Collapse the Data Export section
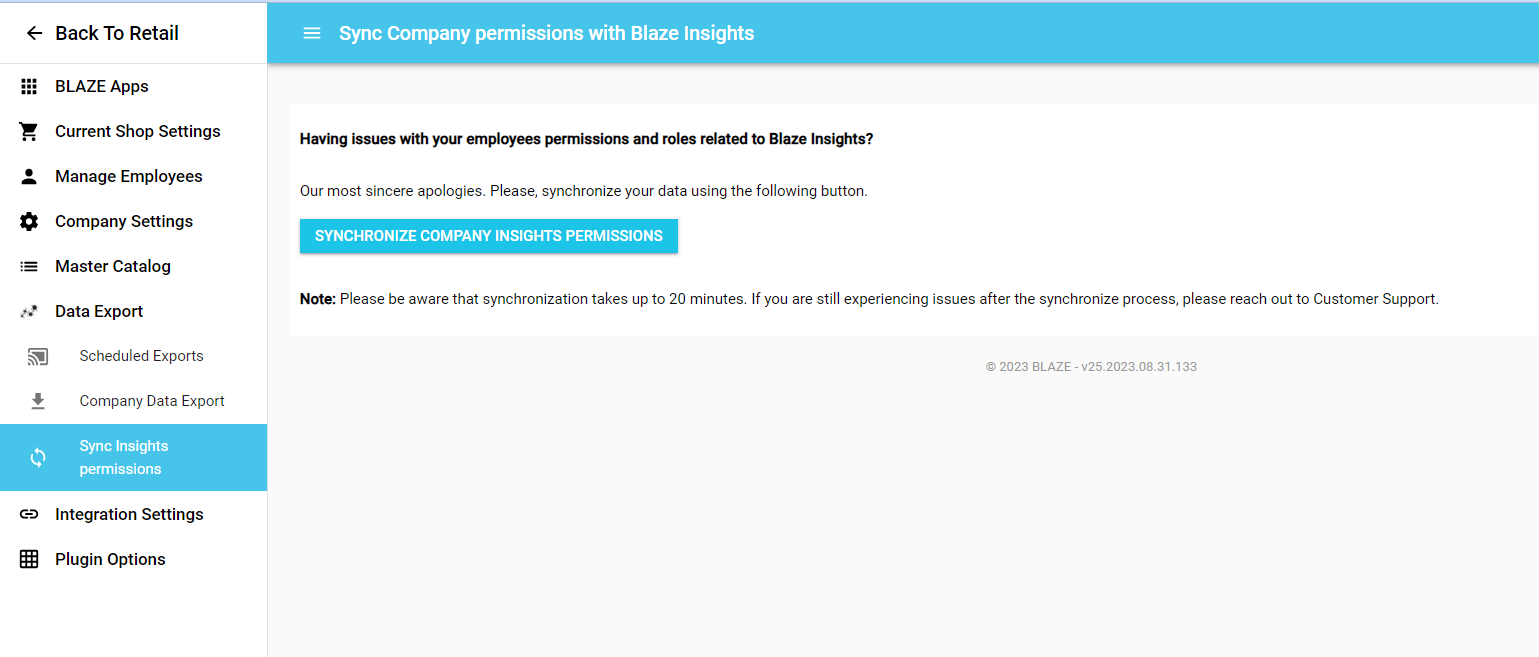The width and height of the screenshot is (1539, 657). tap(133, 311)
